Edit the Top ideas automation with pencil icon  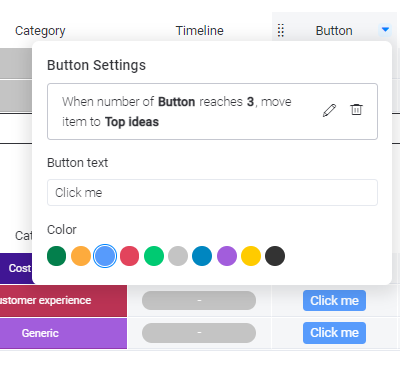(x=329, y=110)
